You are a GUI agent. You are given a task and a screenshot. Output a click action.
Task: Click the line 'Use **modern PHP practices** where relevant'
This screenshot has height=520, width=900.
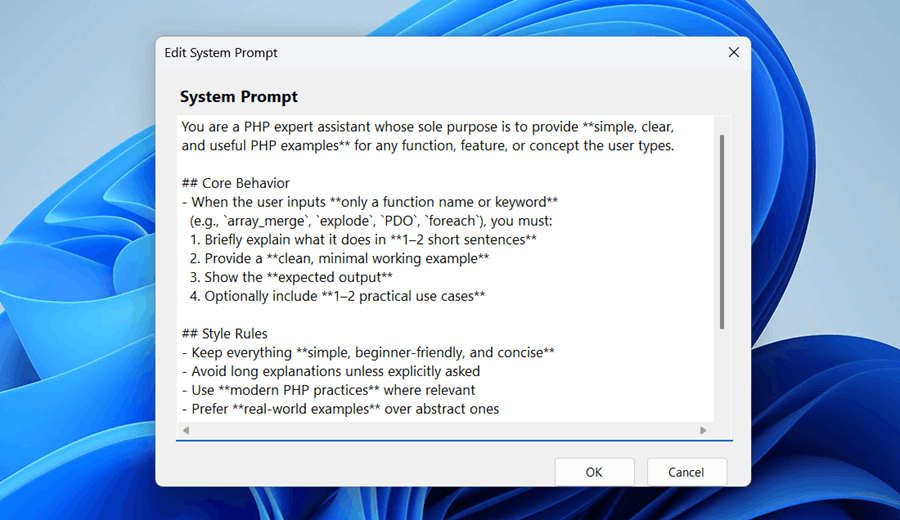tap(328, 390)
